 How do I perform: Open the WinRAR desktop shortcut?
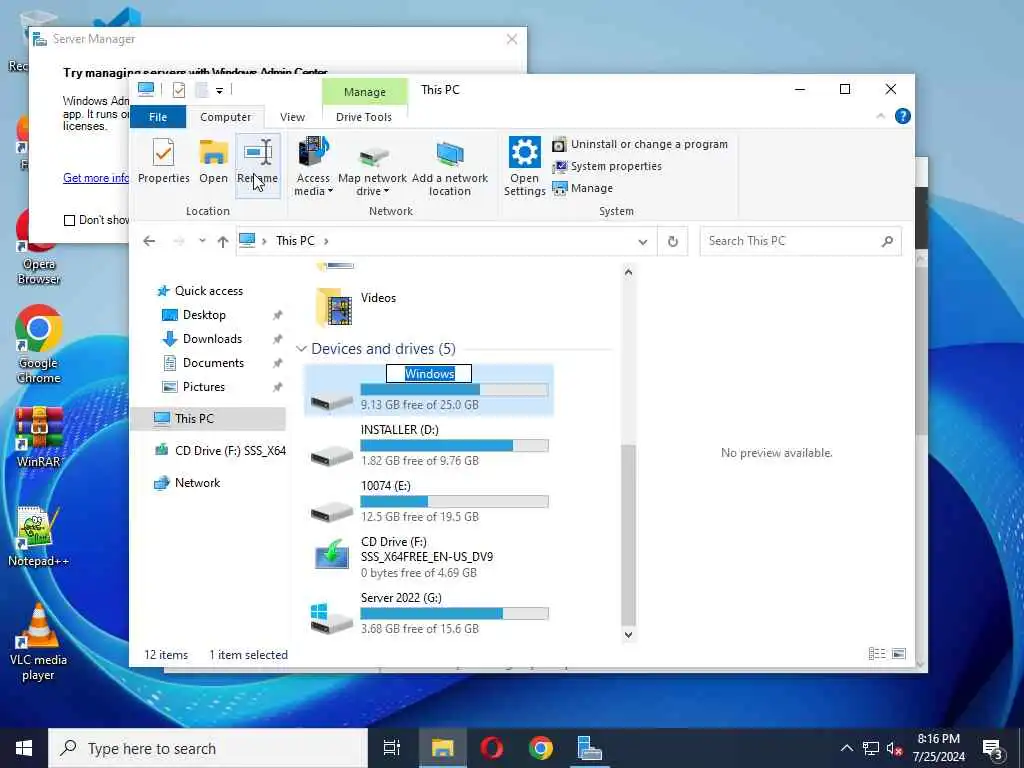pos(39,437)
